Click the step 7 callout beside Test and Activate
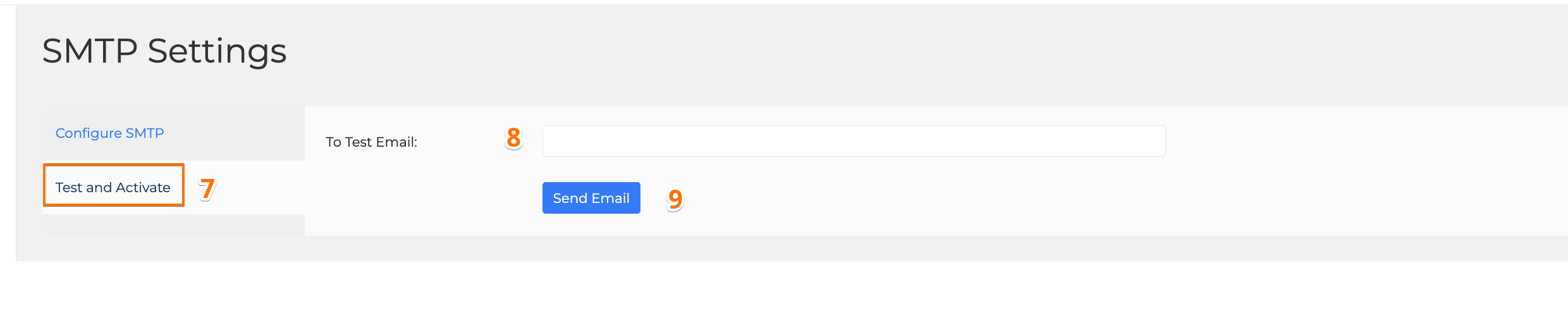1568x325 pixels. (x=207, y=188)
